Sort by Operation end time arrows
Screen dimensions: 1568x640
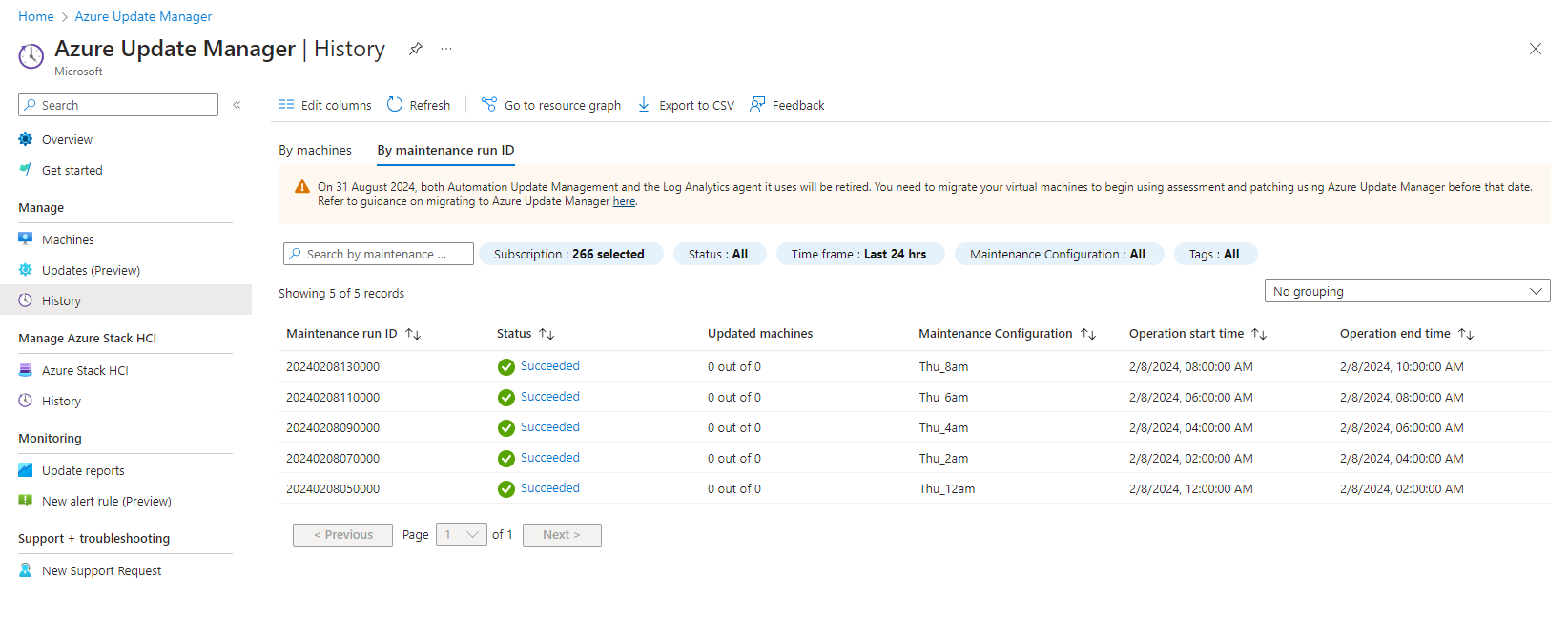pyautogui.click(x=1466, y=334)
